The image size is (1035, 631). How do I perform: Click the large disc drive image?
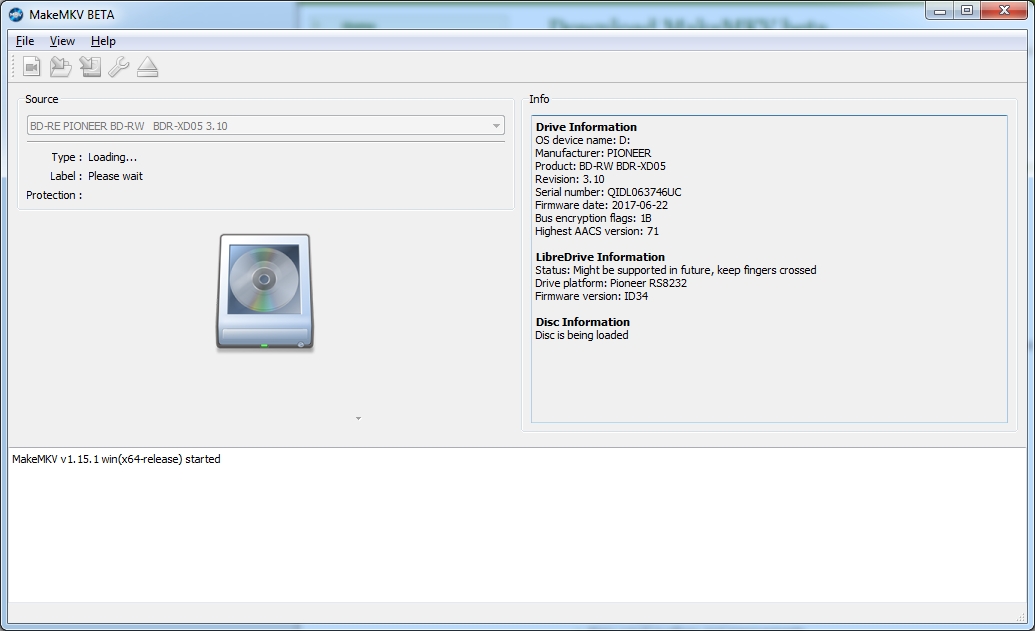click(265, 291)
